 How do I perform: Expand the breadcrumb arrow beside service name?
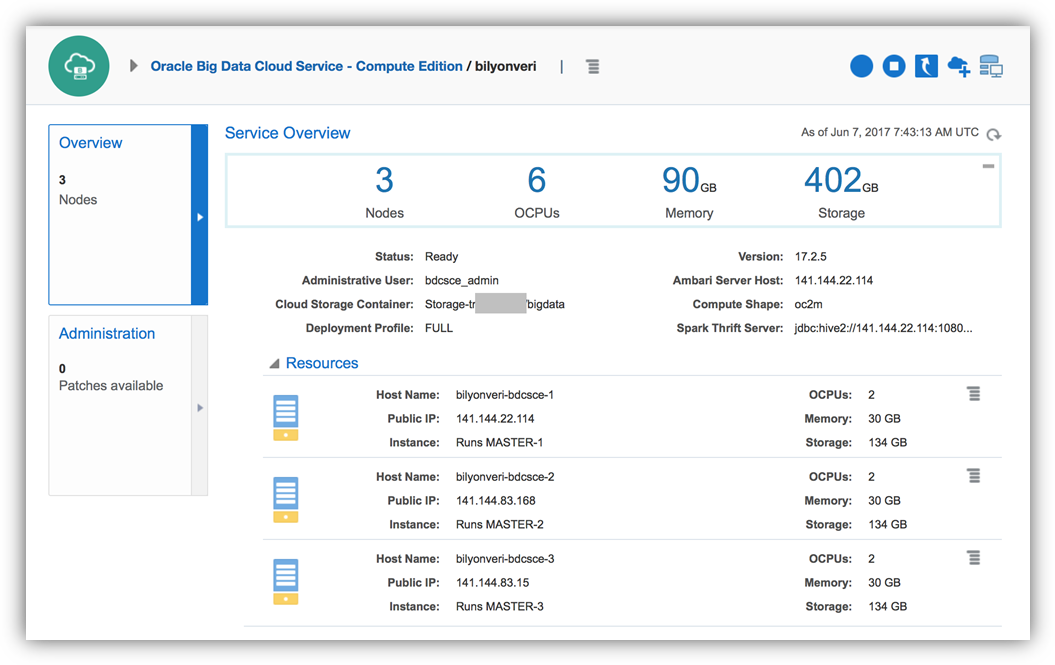[134, 66]
